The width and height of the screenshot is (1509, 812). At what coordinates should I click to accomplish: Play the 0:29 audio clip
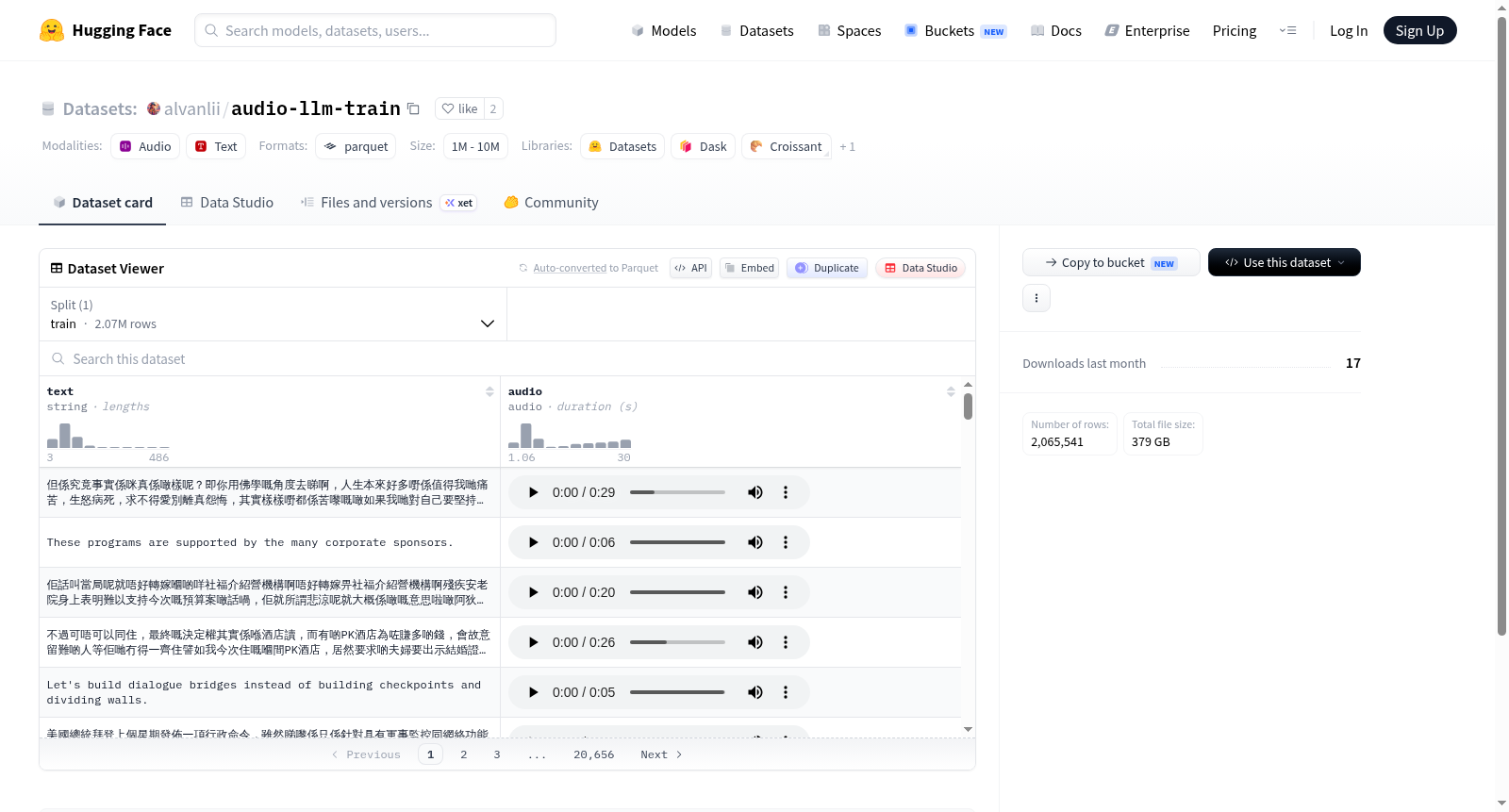tap(533, 492)
